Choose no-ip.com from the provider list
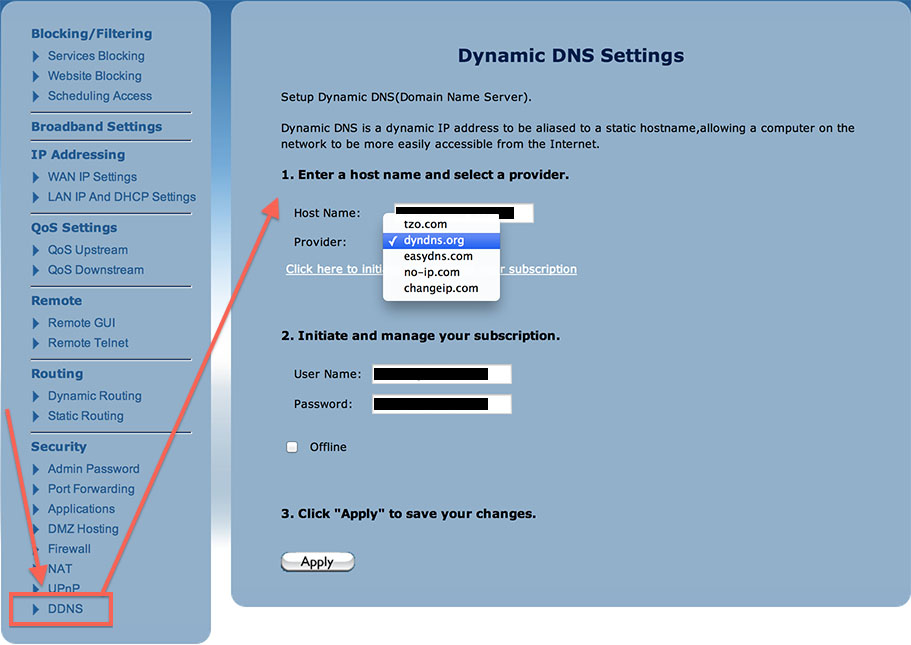 point(442,273)
